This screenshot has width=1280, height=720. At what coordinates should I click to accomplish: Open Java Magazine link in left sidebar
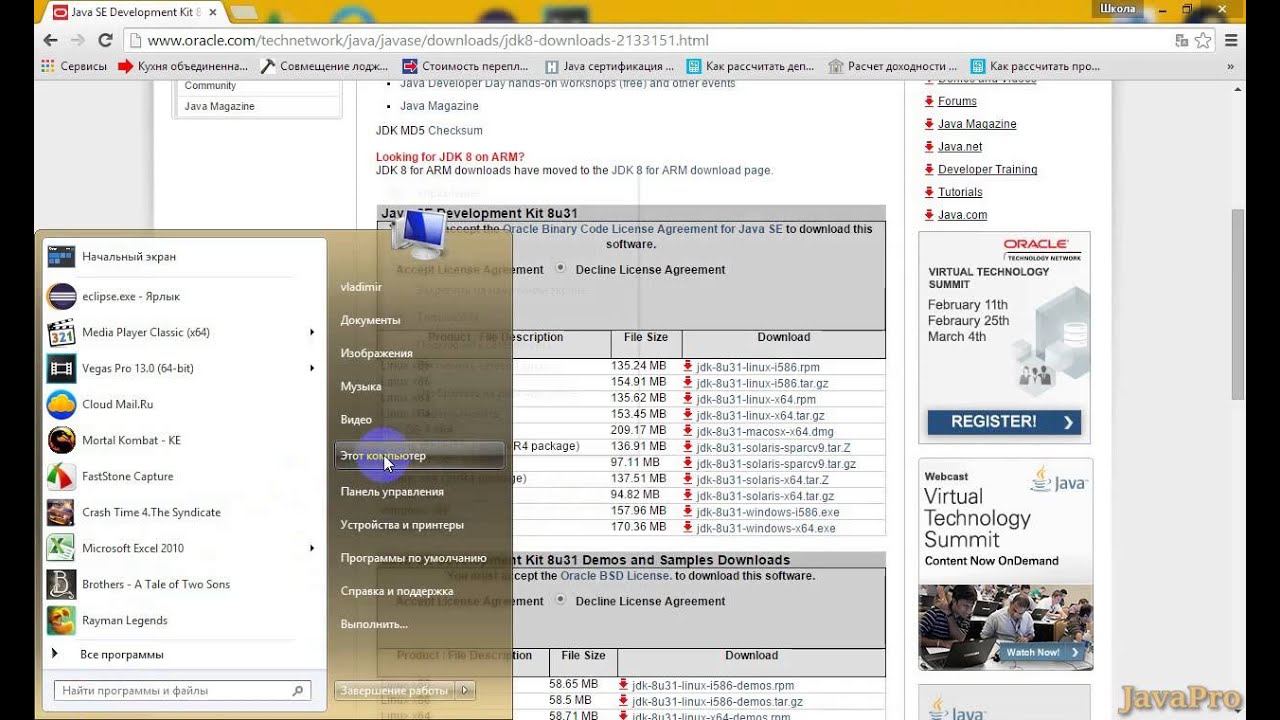(219, 106)
